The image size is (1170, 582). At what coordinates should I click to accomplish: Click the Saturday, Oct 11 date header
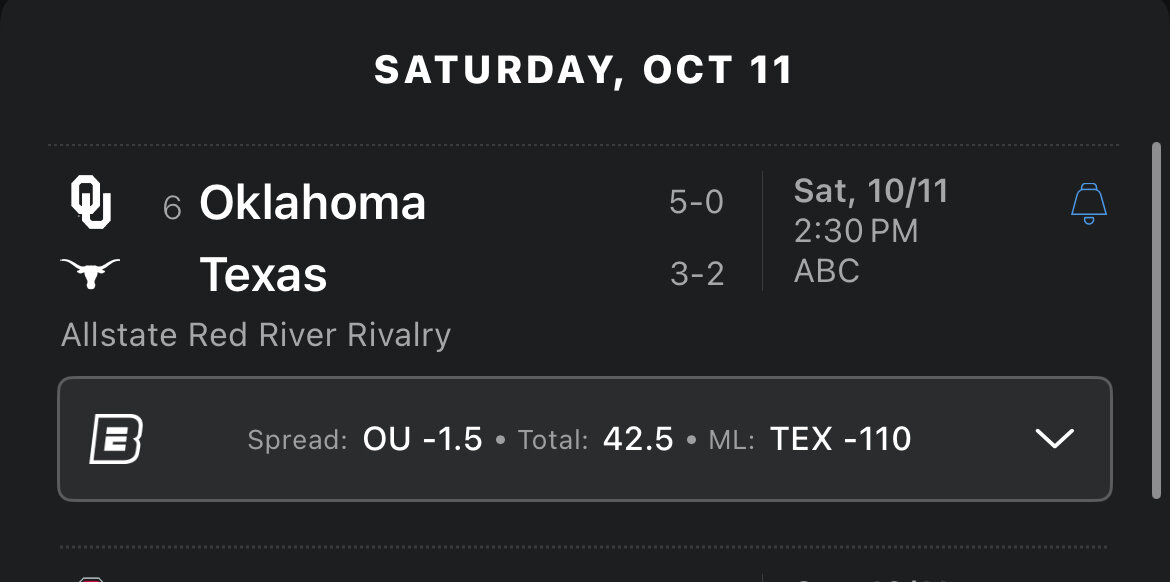point(584,70)
